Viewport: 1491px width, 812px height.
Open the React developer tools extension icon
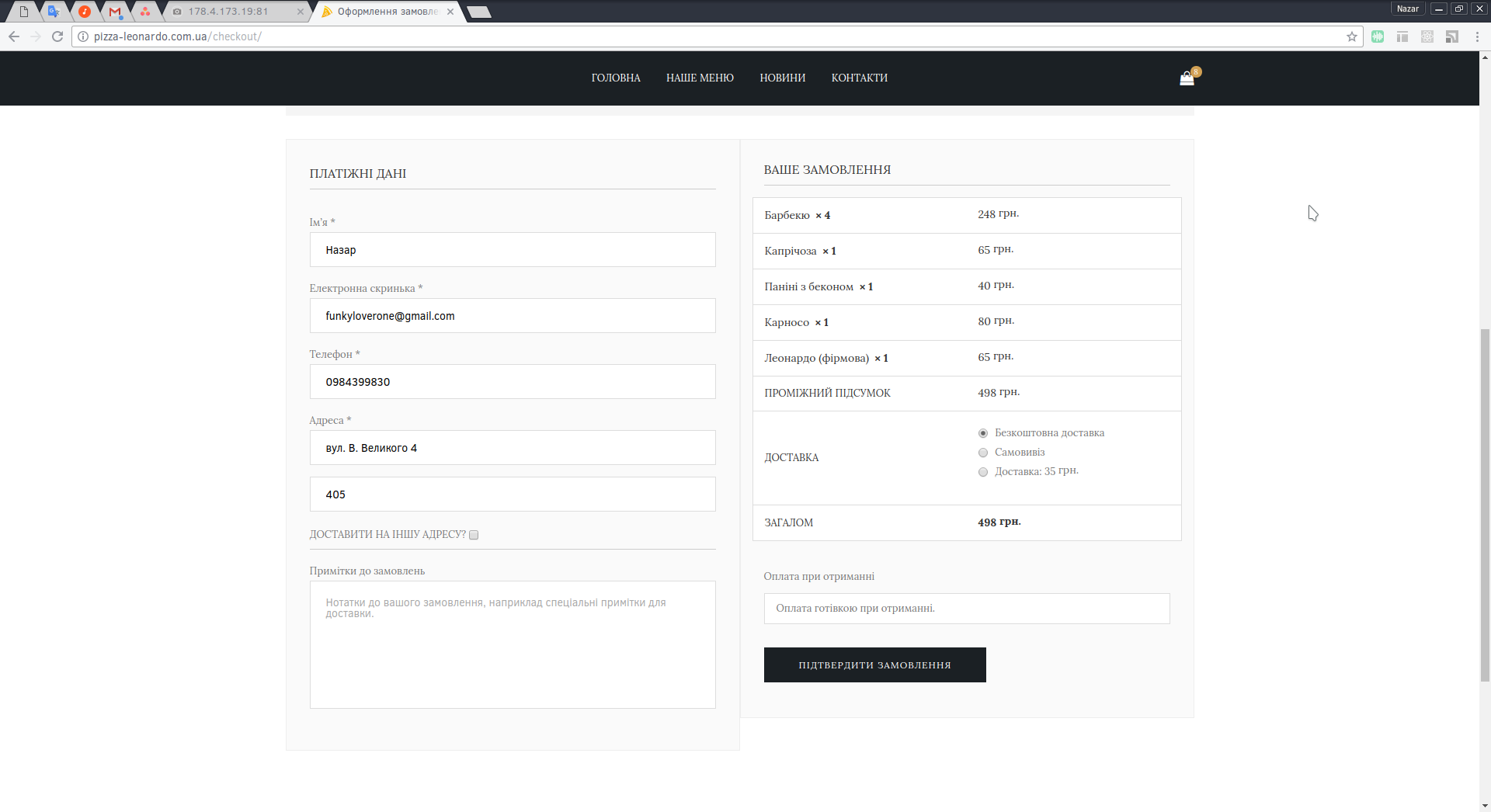pyautogui.click(x=1427, y=36)
